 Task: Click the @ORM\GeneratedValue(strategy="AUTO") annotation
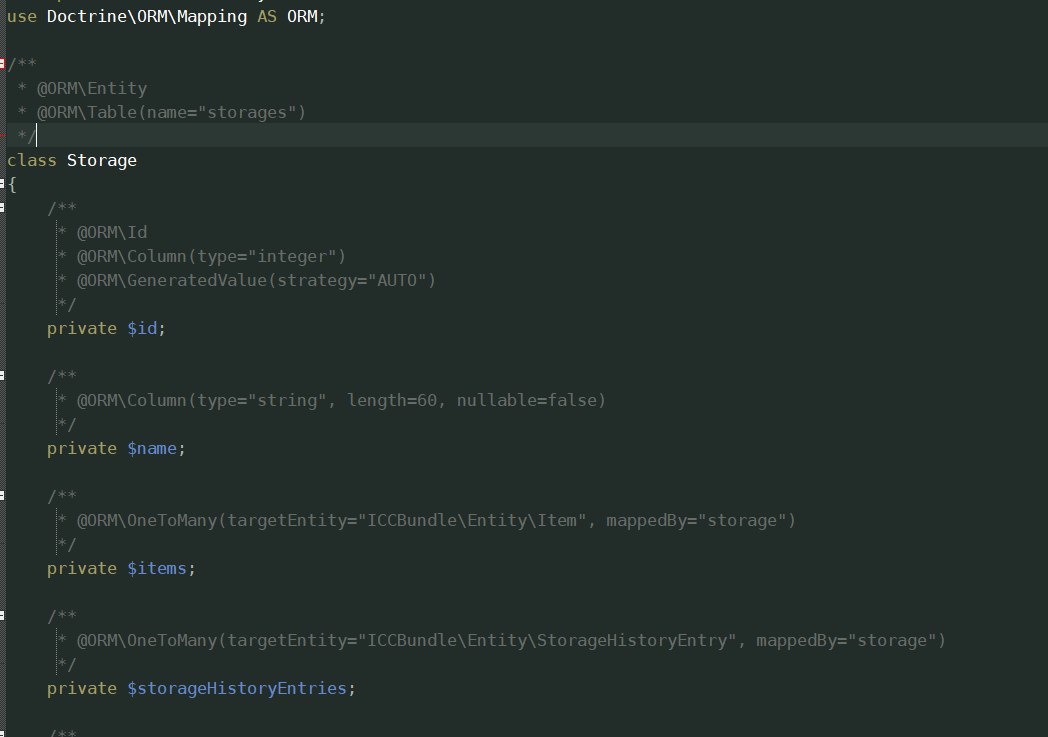click(x=257, y=281)
